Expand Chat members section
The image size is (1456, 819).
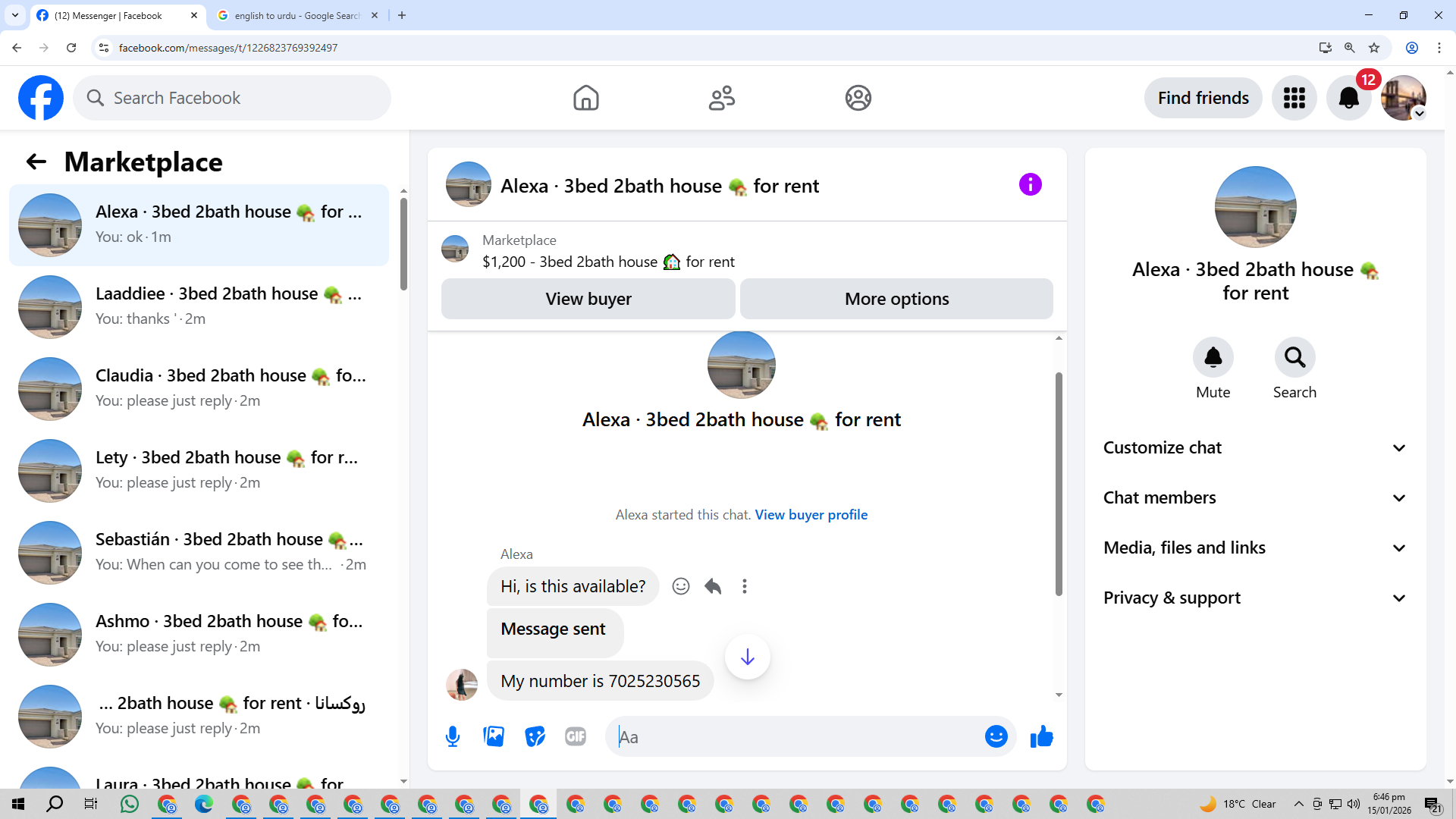point(1255,497)
